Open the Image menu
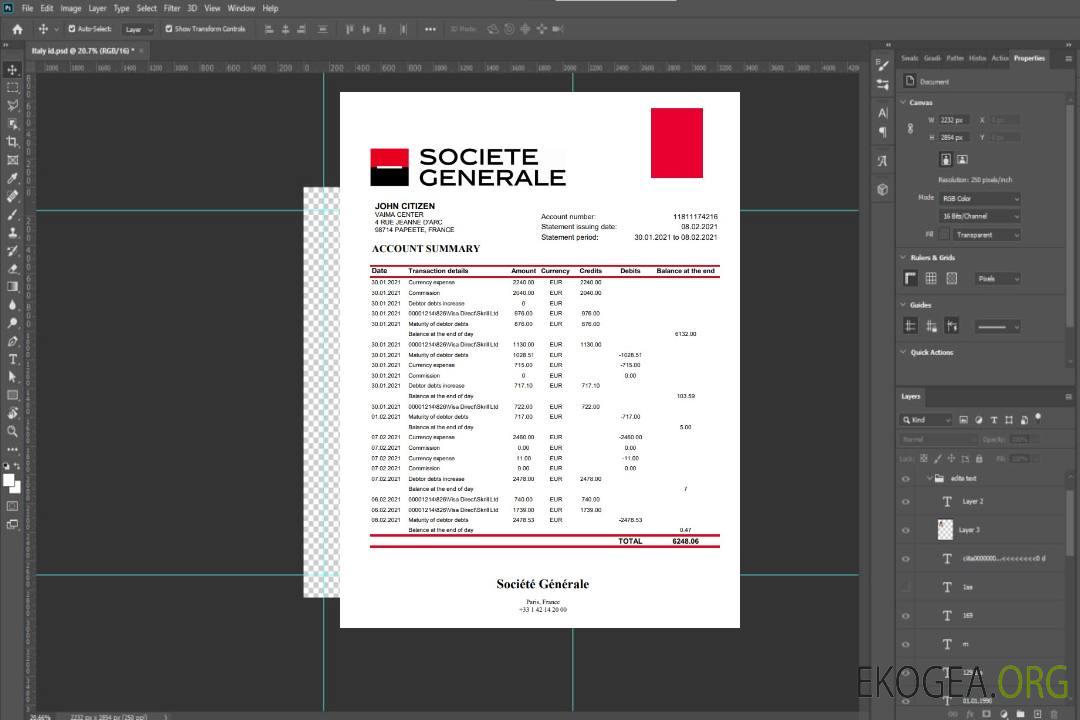This screenshot has height=720, width=1080. pos(71,8)
